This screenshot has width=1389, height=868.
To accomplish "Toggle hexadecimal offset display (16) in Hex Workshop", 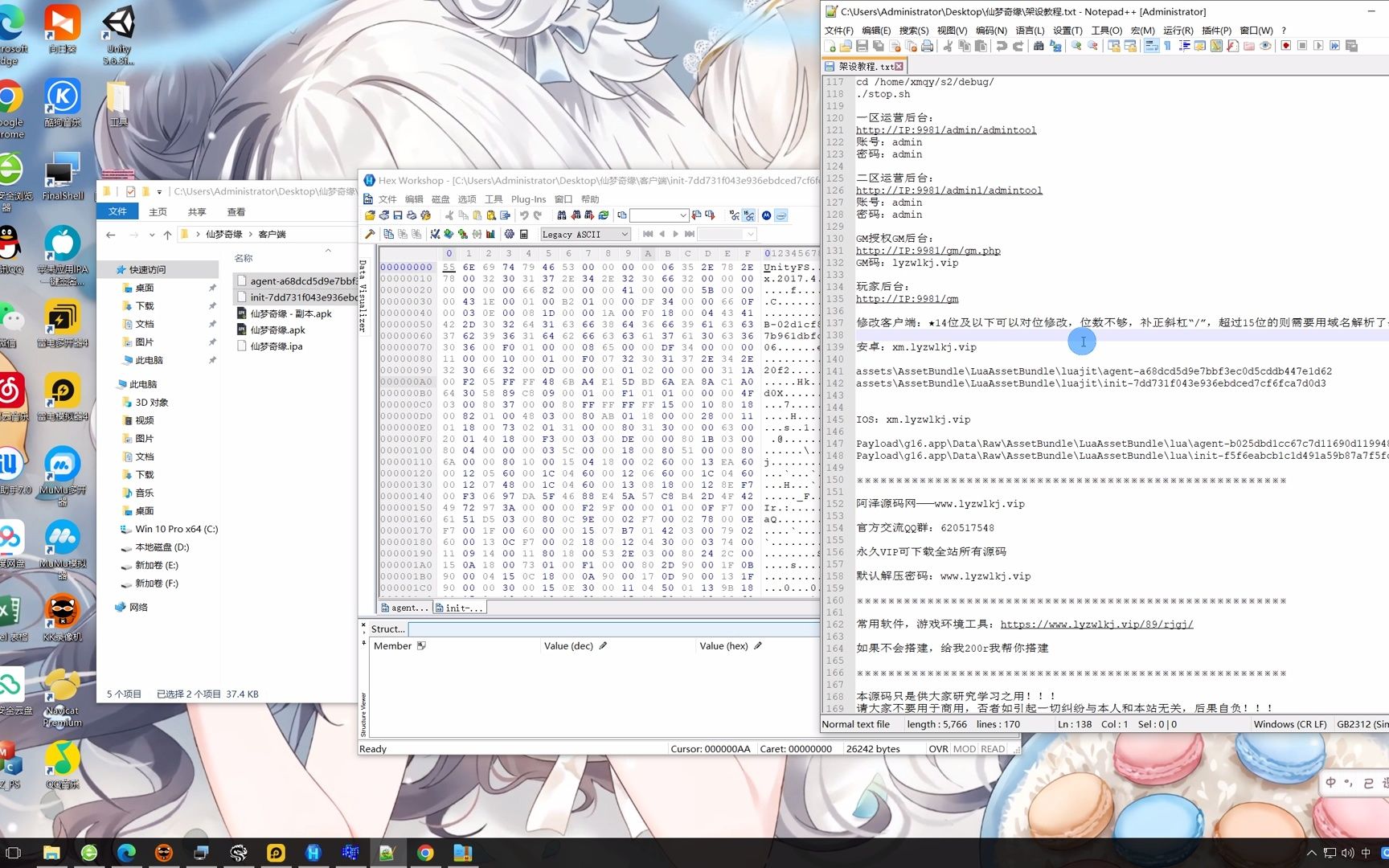I will [748, 215].
